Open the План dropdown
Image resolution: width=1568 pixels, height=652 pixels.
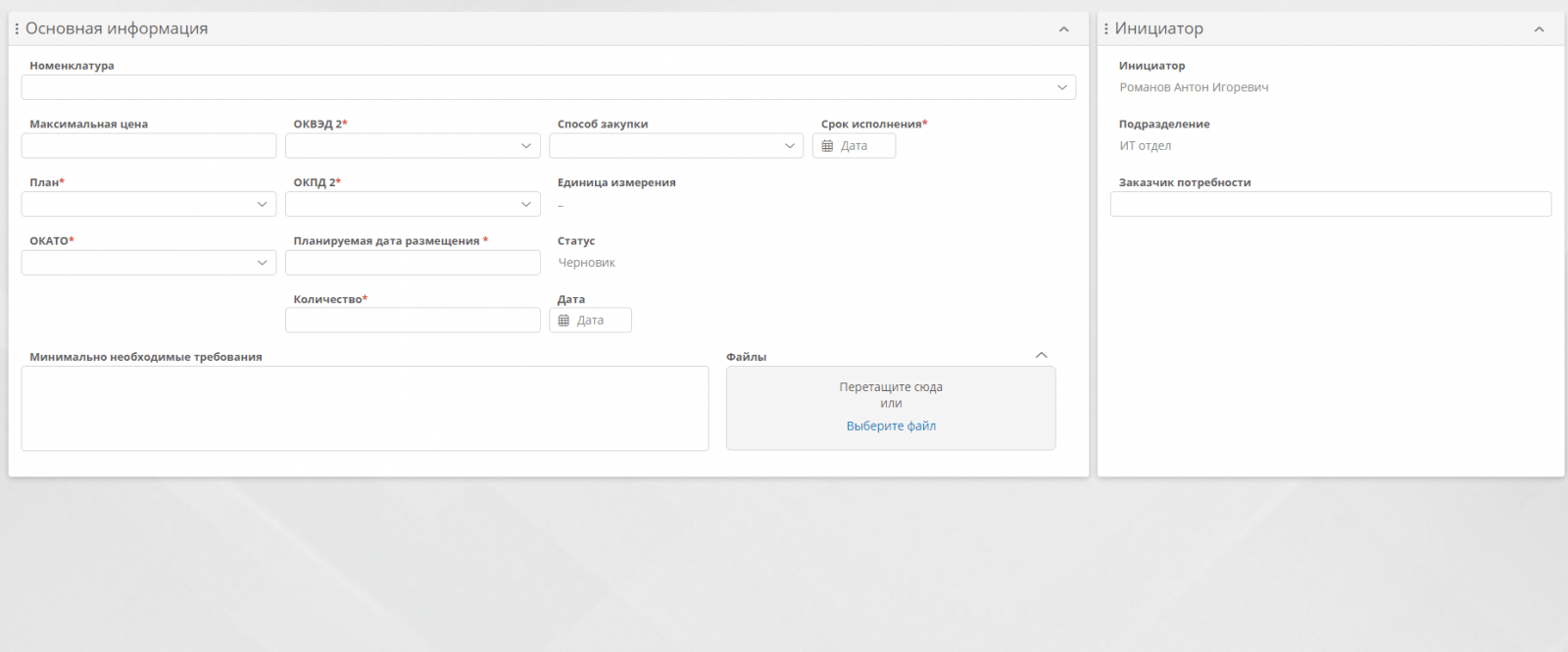pos(262,204)
